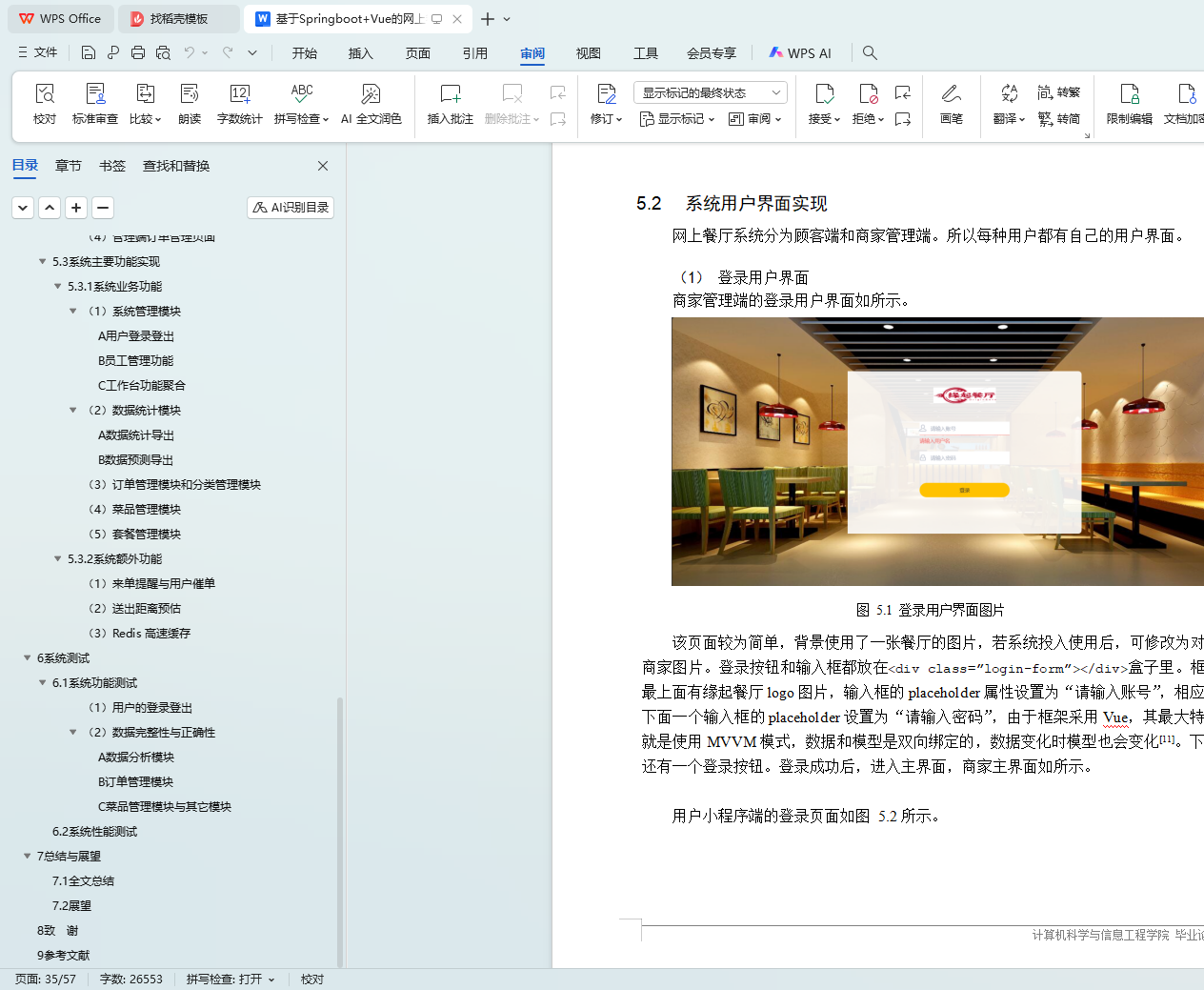Launch AI 全文润色 polish tool

click(371, 104)
